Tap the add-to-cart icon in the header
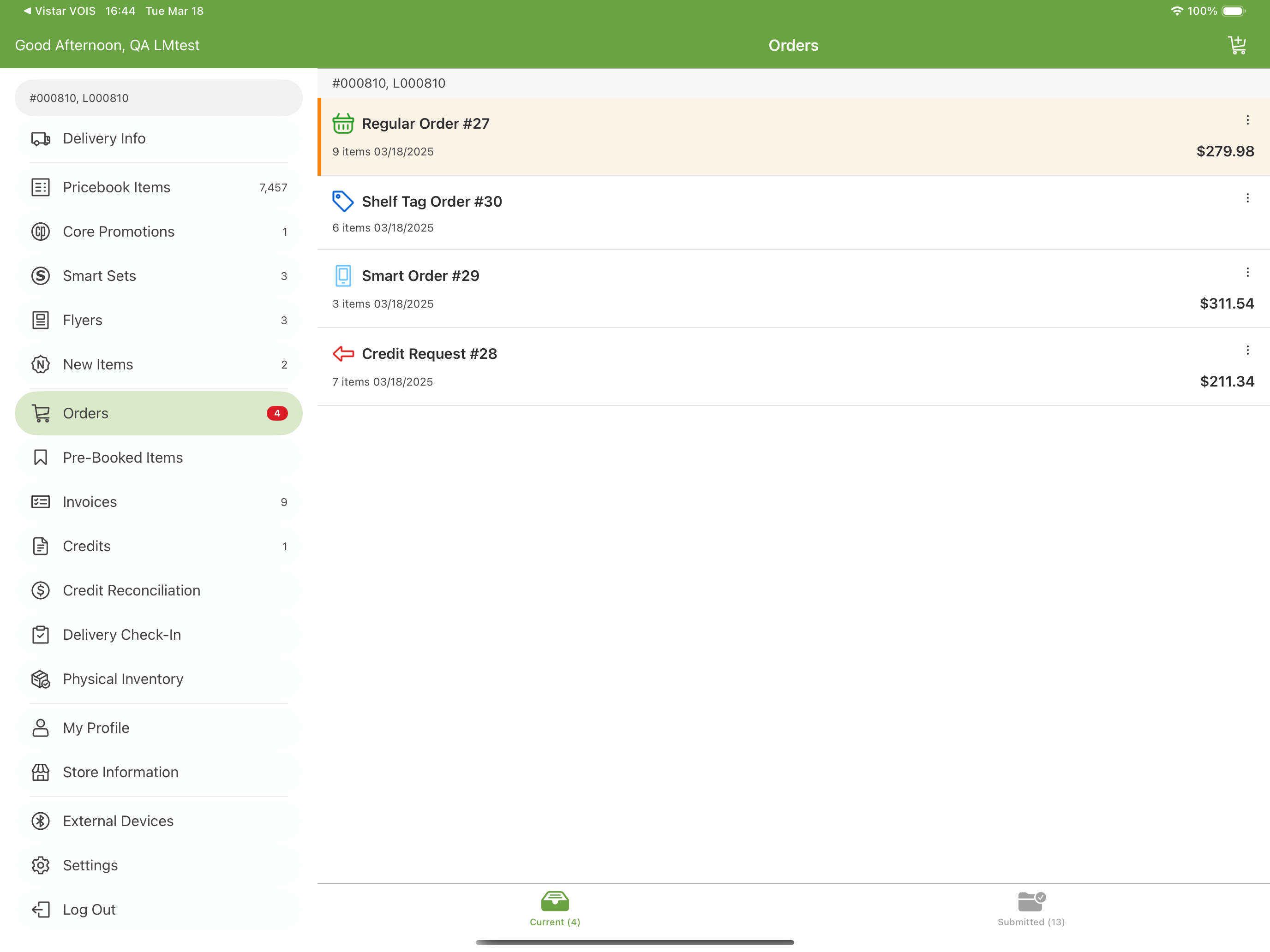The width and height of the screenshot is (1270, 952). coord(1237,45)
